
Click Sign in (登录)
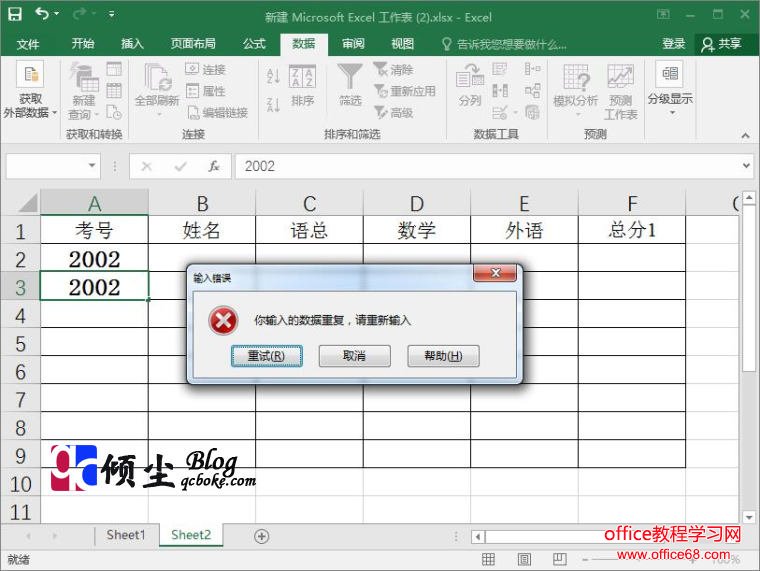(x=674, y=44)
